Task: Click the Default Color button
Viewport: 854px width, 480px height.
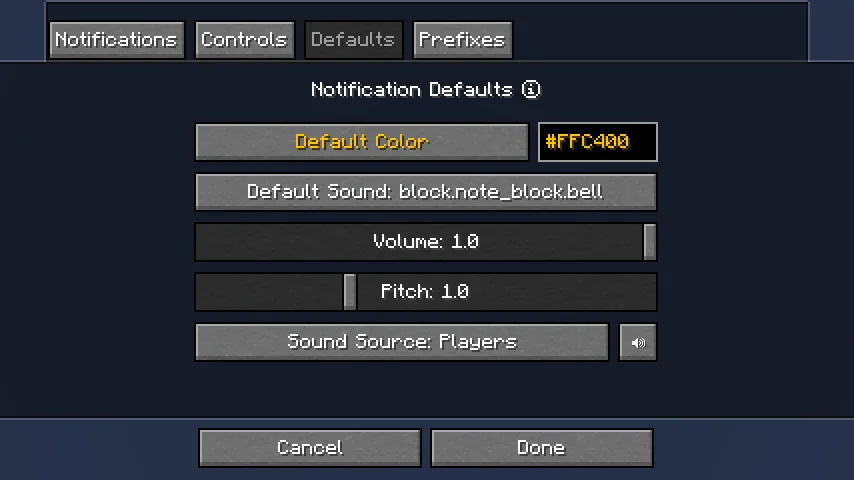Action: [362, 142]
